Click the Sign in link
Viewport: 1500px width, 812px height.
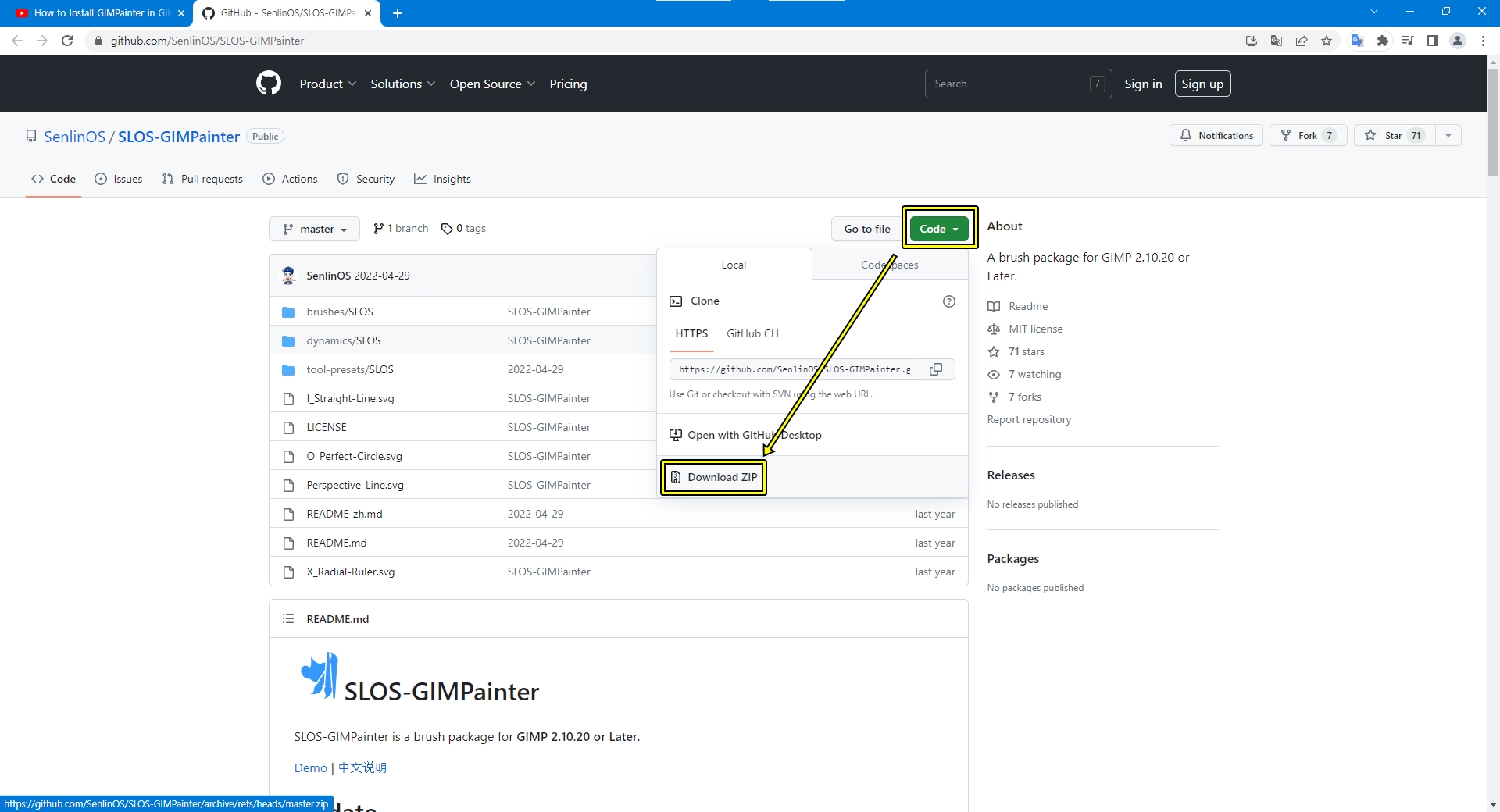1143,84
